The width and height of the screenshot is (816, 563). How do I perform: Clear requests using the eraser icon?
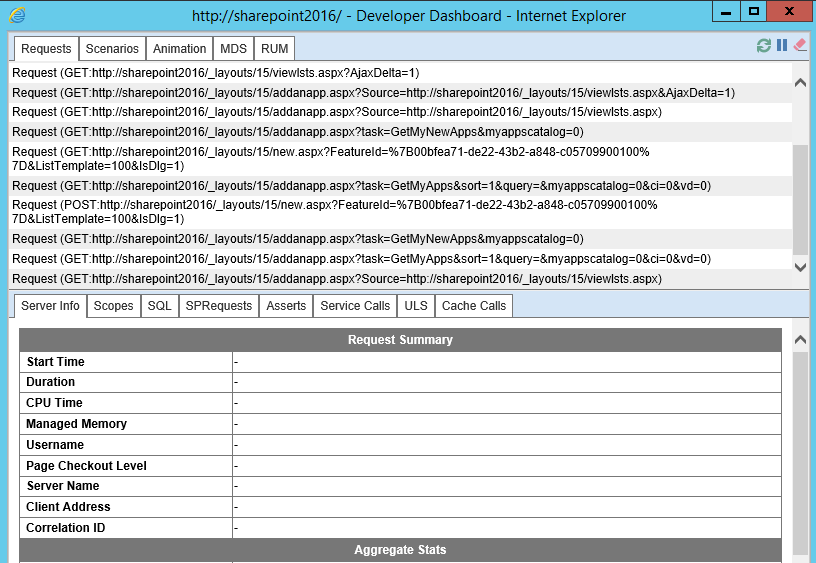pos(800,45)
